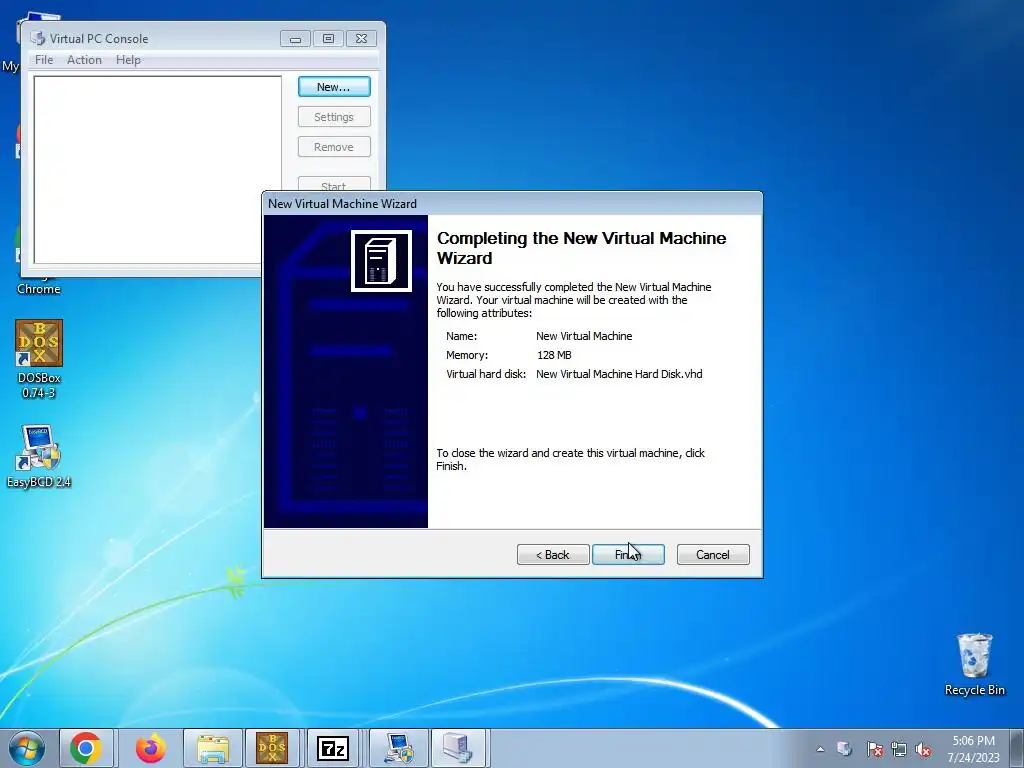This screenshot has height=768, width=1024.
Task: Open Action Center flag icon
Action: click(874, 749)
